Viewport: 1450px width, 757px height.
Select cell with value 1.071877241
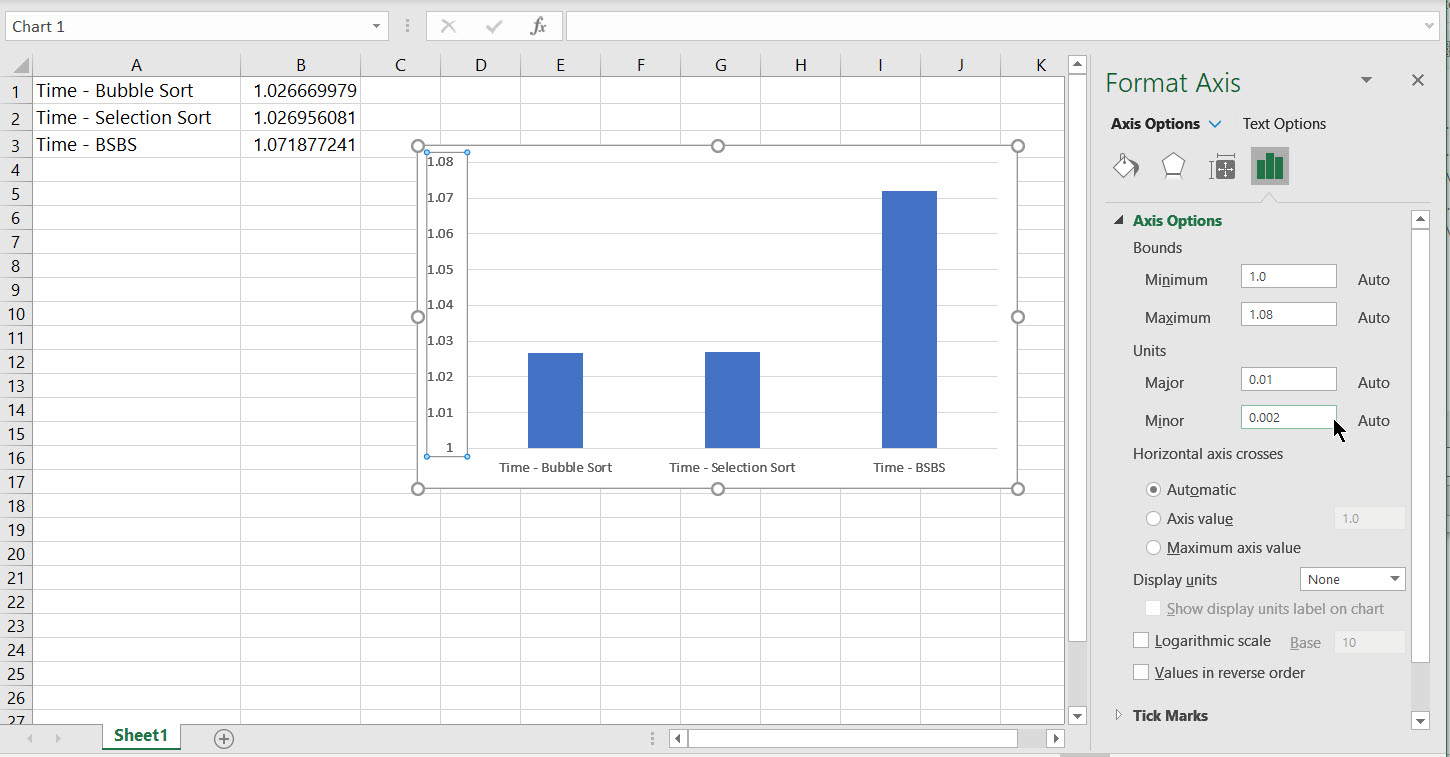[x=300, y=144]
